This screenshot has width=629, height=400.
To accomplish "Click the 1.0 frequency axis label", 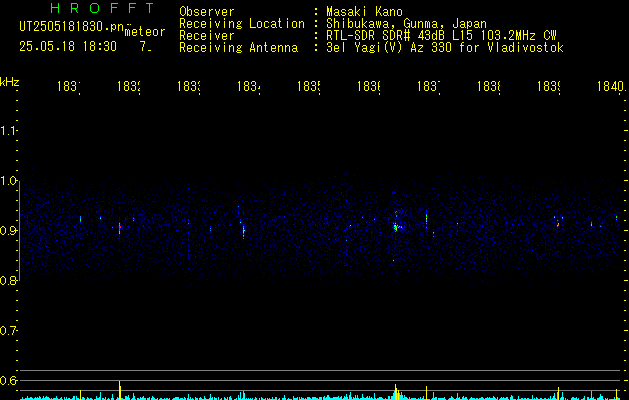I will [8, 181].
